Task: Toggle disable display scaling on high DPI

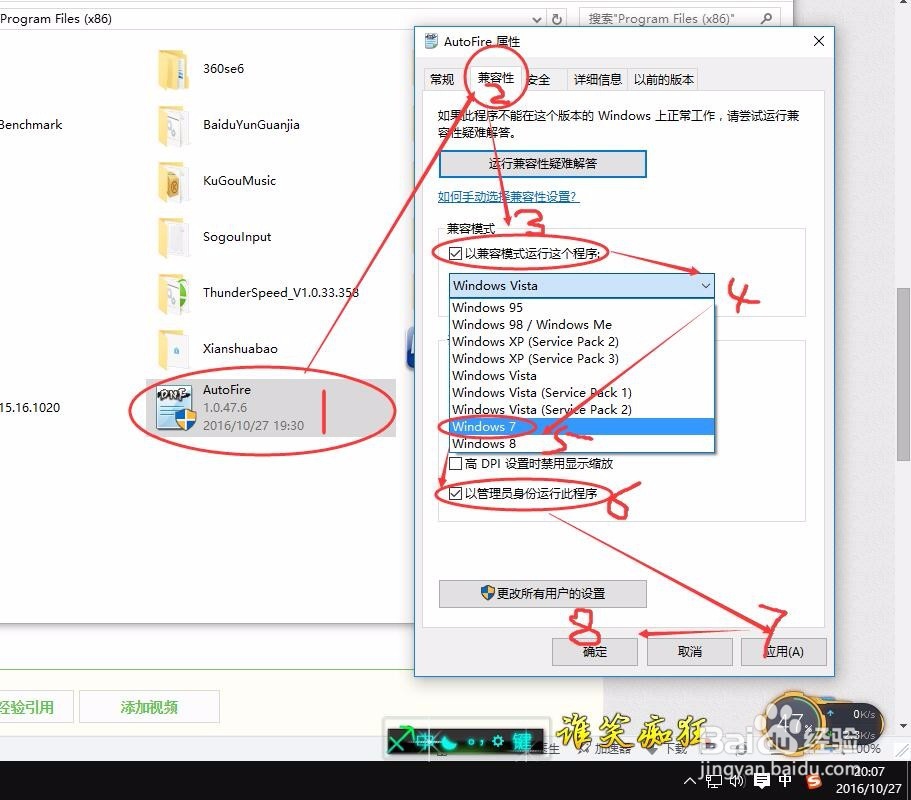Action: pyautogui.click(x=456, y=464)
